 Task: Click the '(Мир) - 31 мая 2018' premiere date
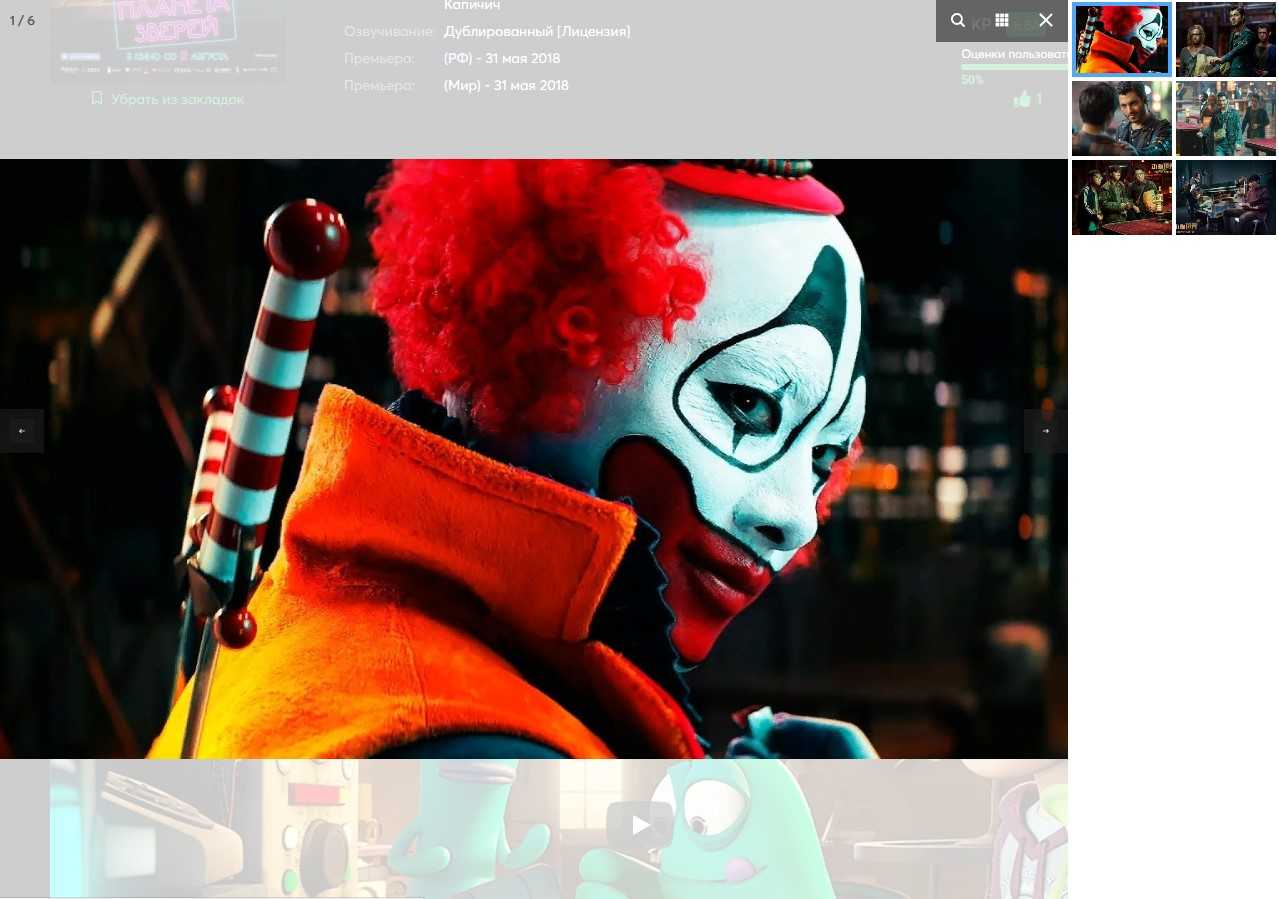tap(506, 86)
